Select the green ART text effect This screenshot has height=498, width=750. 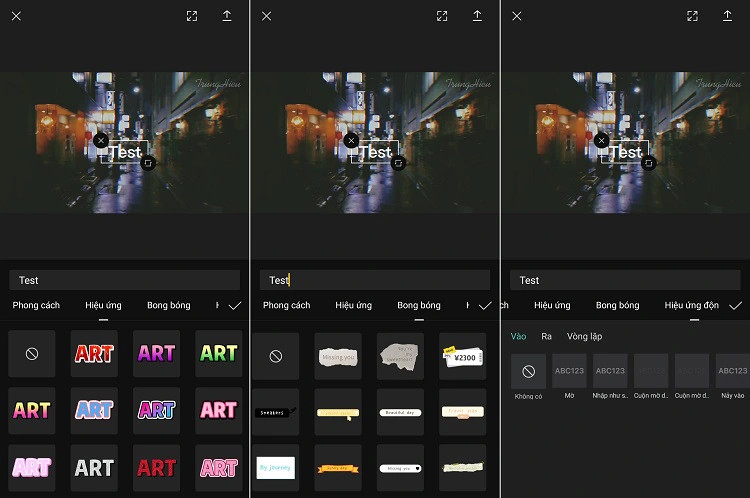pos(218,353)
